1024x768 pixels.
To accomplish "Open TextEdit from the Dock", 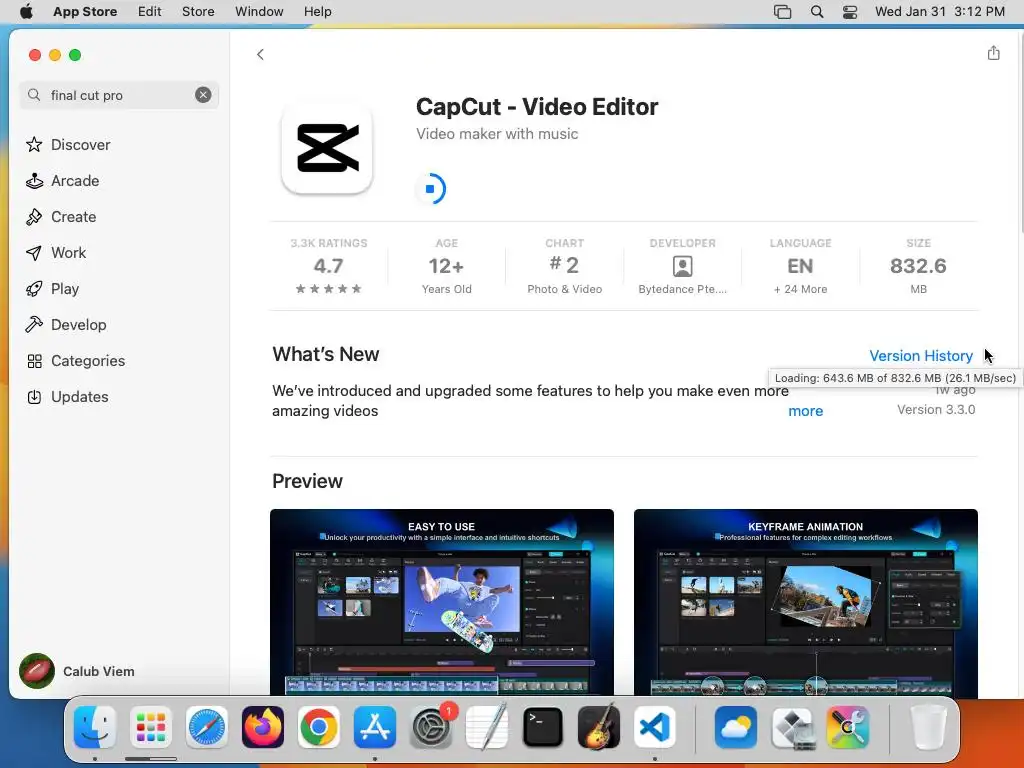I will tap(487, 727).
